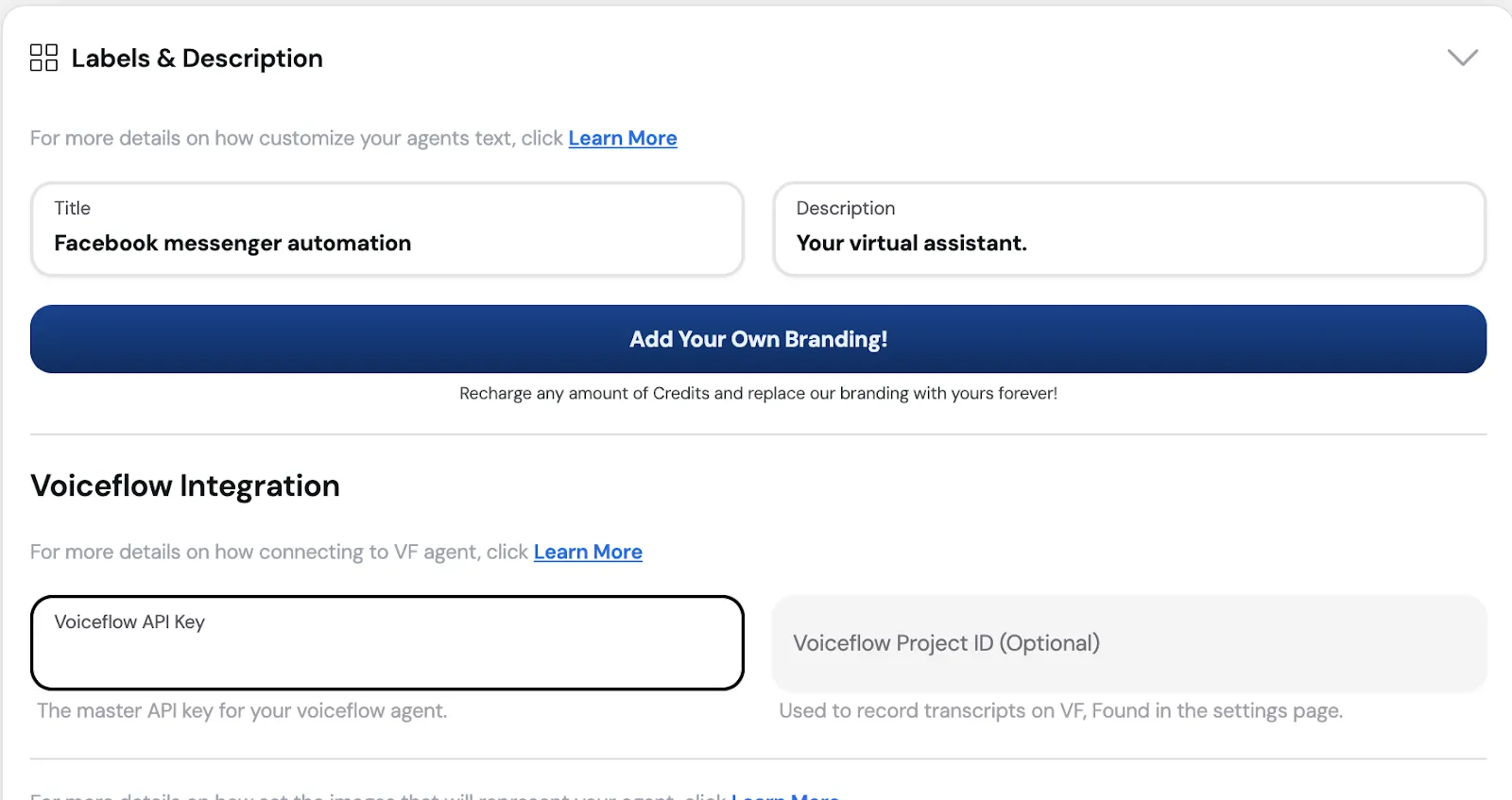The height and width of the screenshot is (800, 1512).
Task: Click the Add Your Own Branding! button
Action: pos(758,339)
